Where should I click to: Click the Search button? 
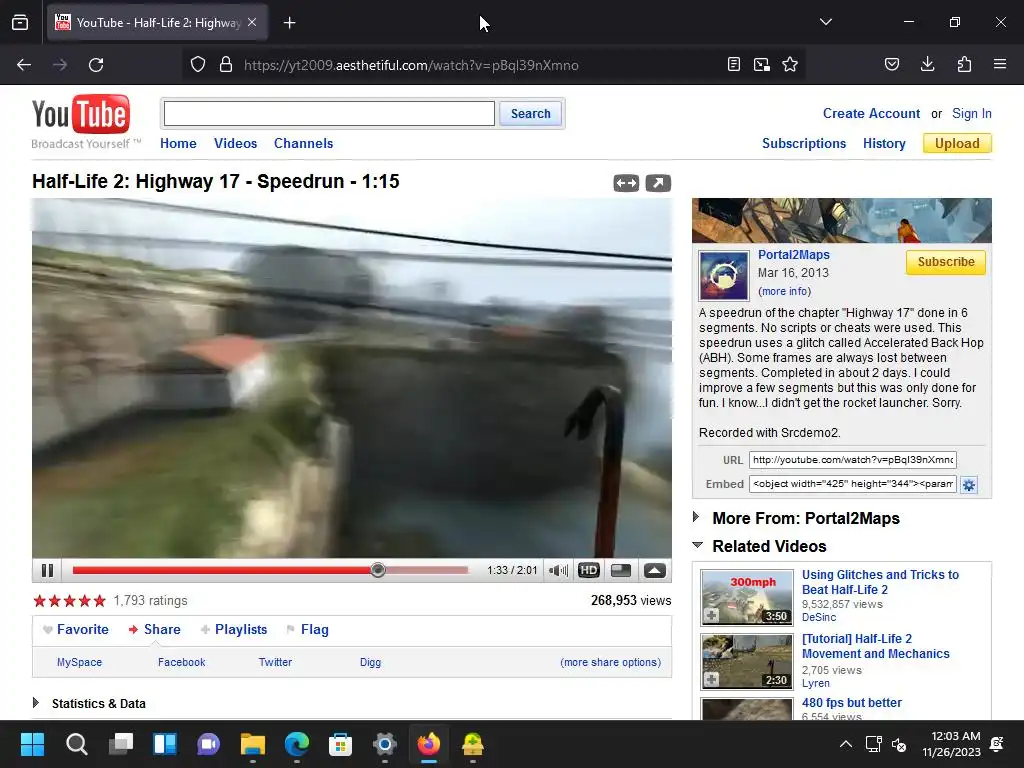pos(530,114)
